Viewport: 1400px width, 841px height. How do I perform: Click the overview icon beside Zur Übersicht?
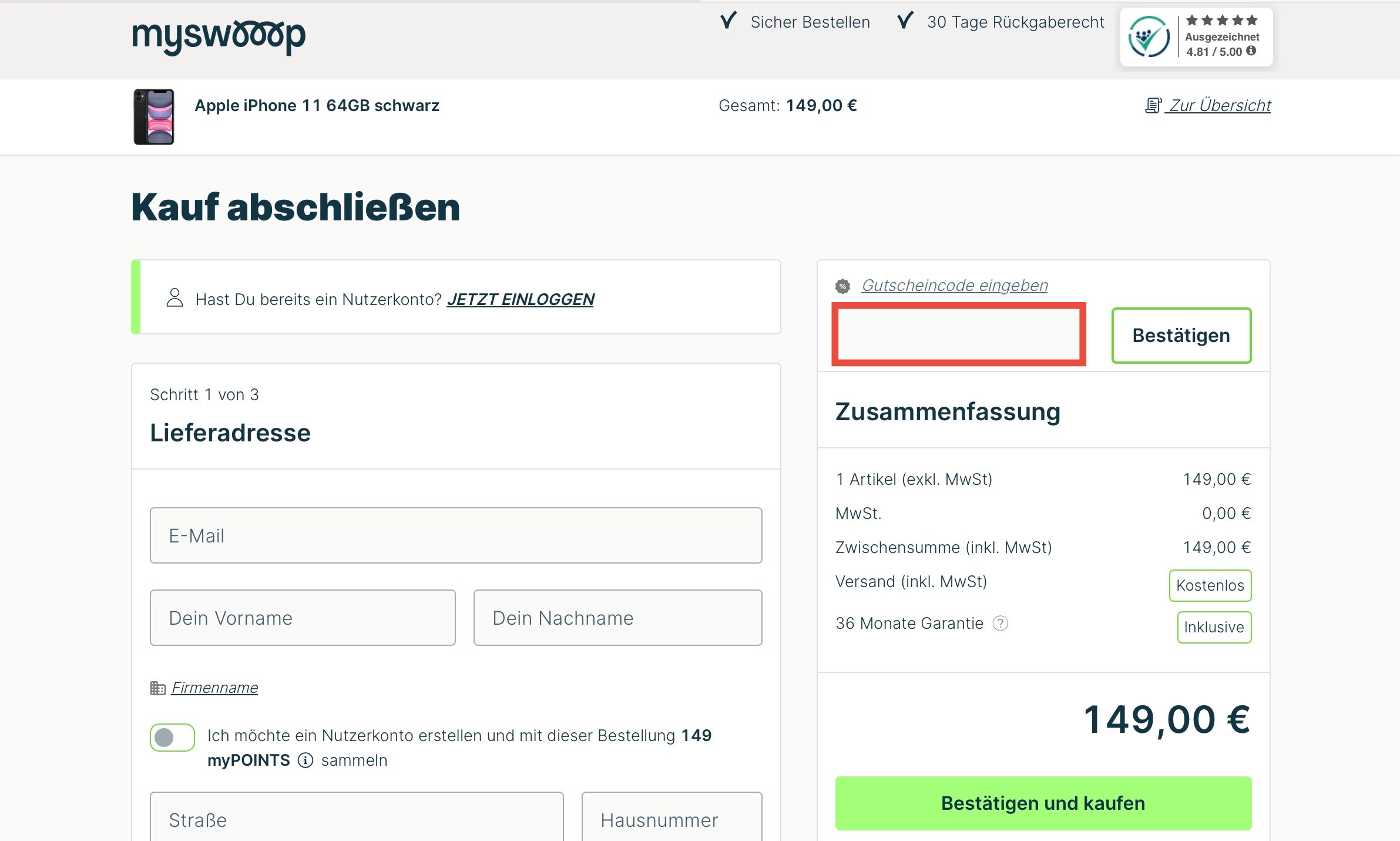[1153, 106]
